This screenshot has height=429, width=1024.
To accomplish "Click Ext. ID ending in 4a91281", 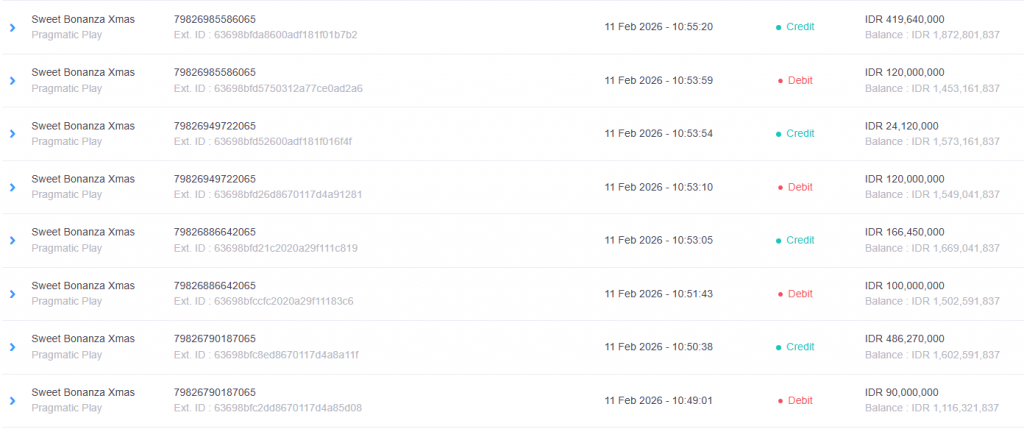I will [x=268, y=195].
